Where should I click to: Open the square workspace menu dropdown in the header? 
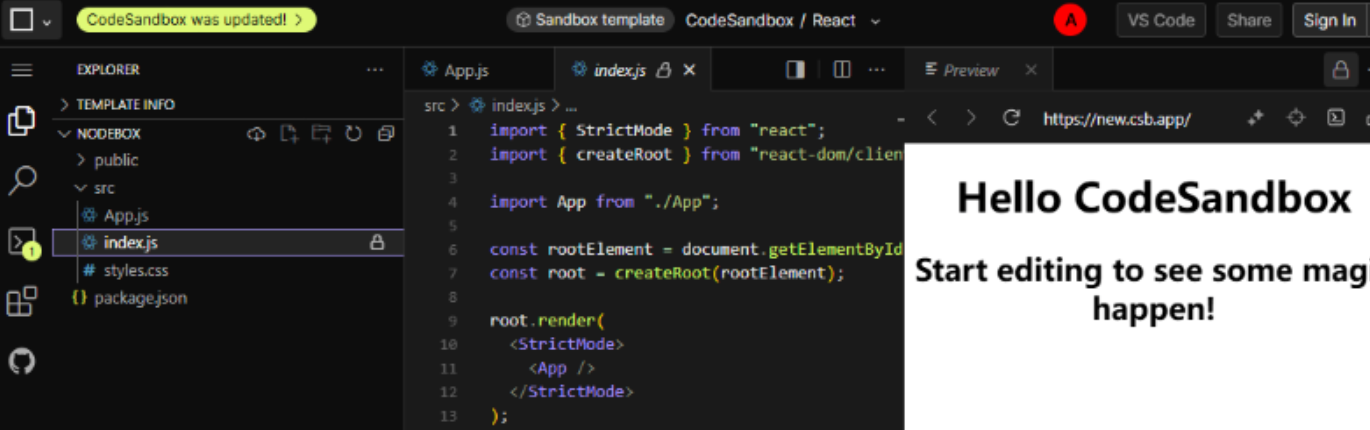pos(31,21)
